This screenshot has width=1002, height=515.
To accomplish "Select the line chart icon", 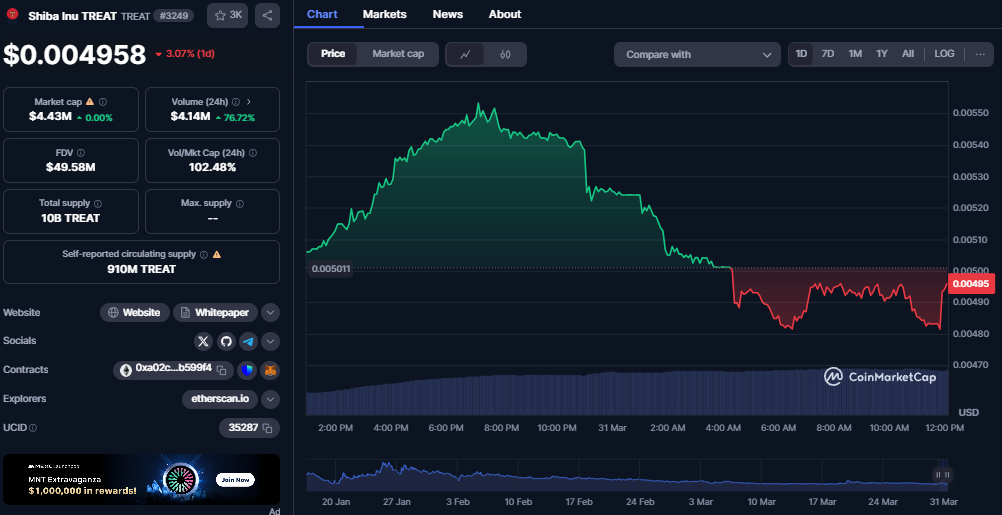I will [x=465, y=54].
